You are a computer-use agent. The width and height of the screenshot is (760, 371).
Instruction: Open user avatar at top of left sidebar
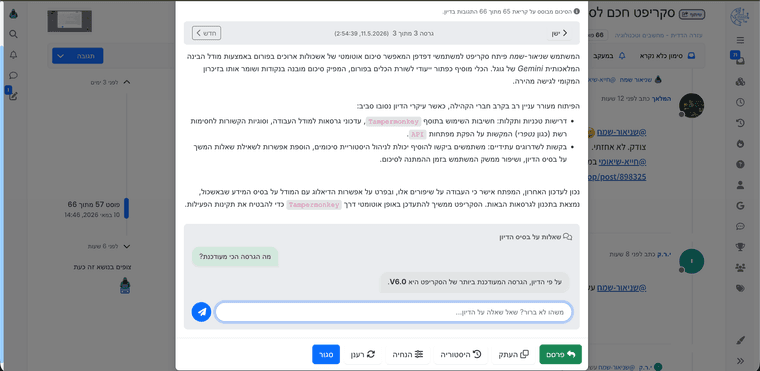coord(14,14)
